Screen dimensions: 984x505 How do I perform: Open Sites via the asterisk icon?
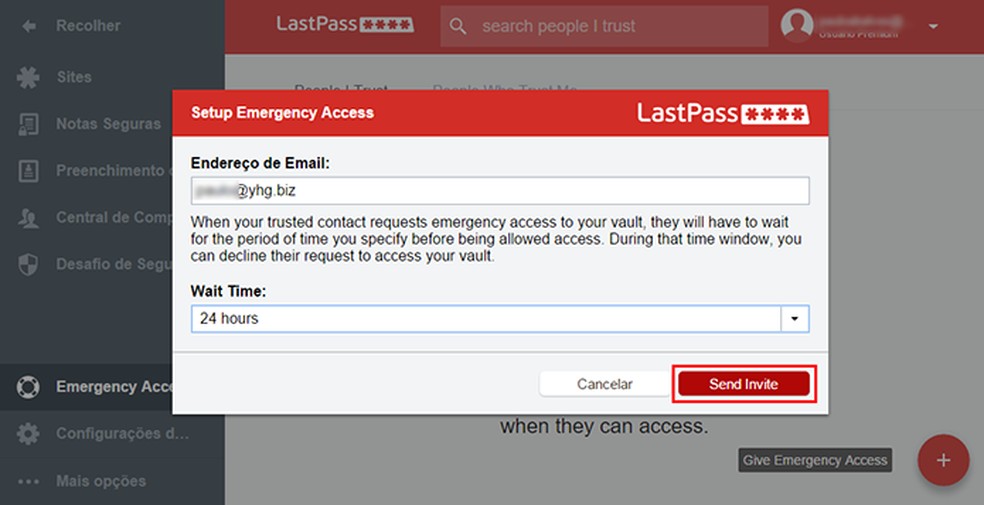28,77
